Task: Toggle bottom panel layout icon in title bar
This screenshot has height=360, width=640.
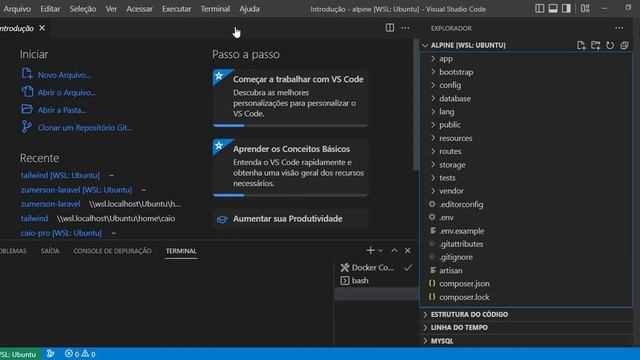Action: (553, 9)
